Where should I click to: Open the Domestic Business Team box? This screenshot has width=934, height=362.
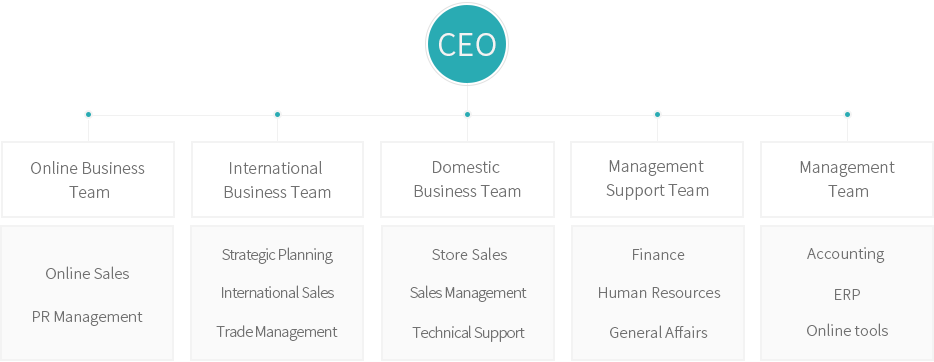click(467, 179)
